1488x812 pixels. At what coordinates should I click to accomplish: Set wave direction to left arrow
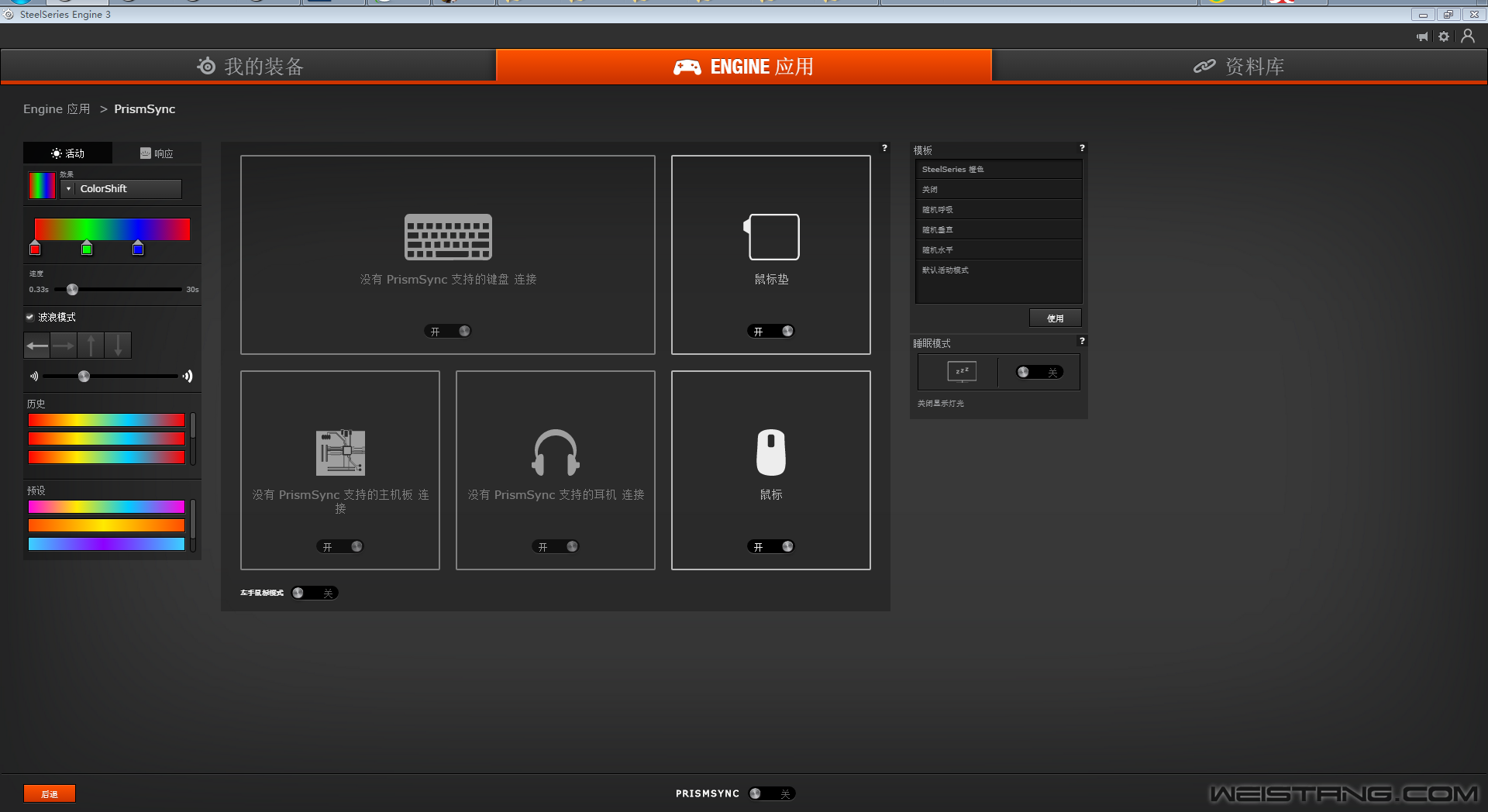(x=37, y=346)
